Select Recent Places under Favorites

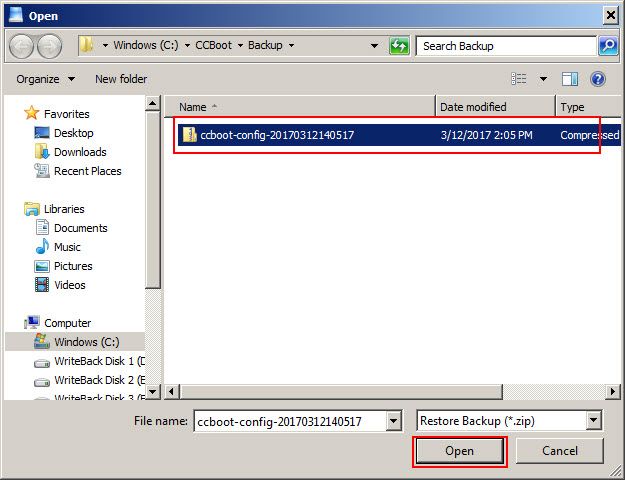click(x=88, y=171)
